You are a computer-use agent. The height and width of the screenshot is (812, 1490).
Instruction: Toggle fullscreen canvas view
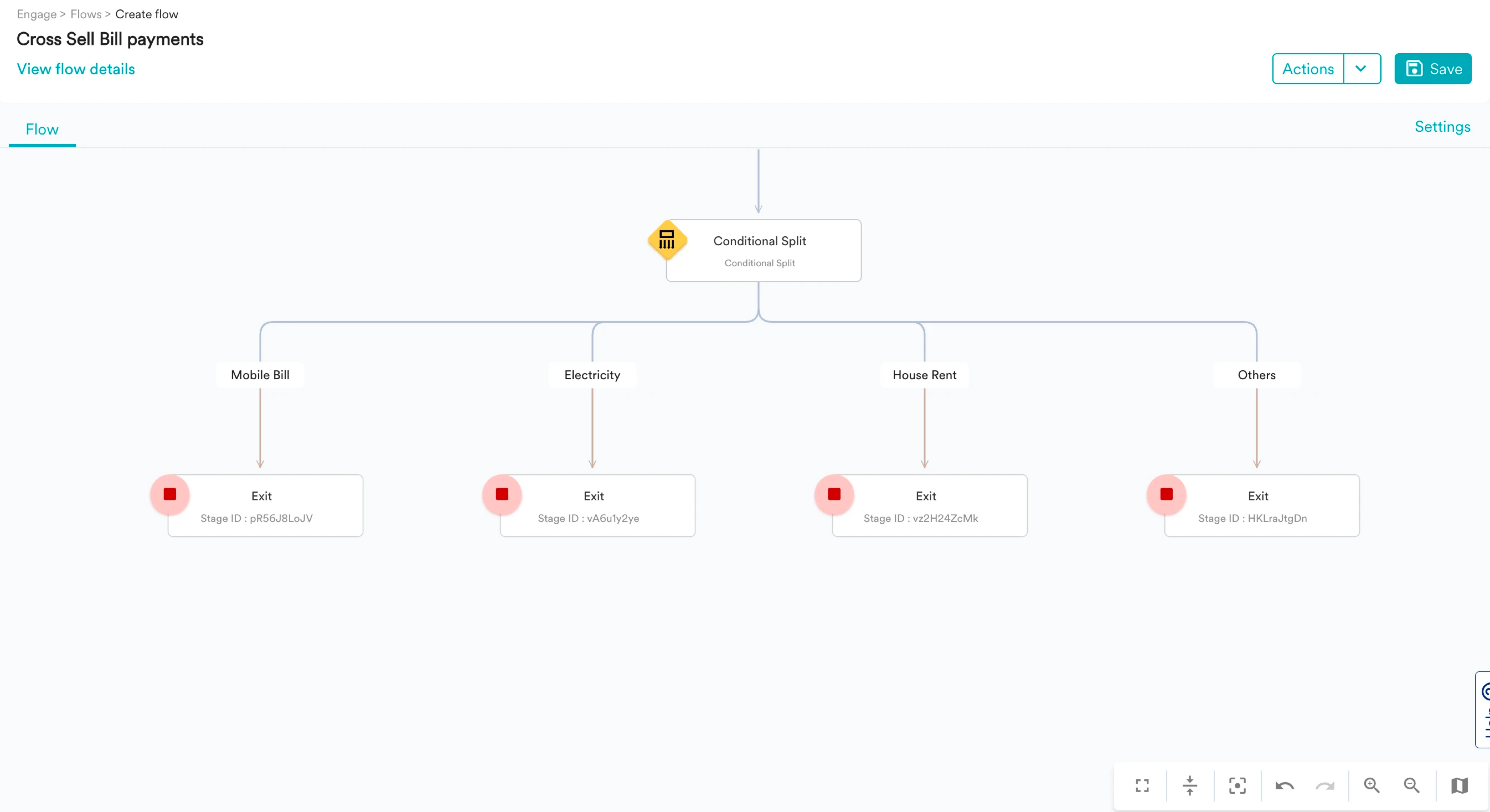tap(1142, 785)
